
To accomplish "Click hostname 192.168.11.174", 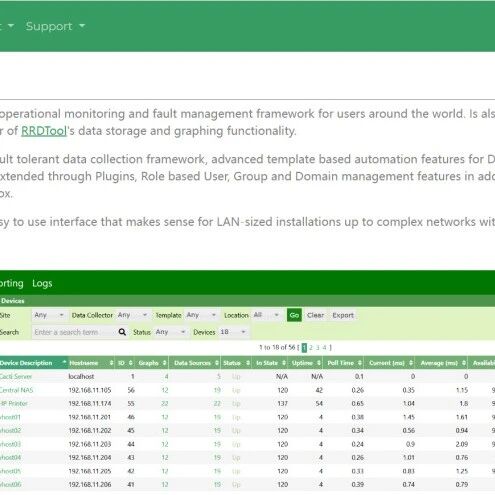I will pyautogui.click(x=90, y=403).
